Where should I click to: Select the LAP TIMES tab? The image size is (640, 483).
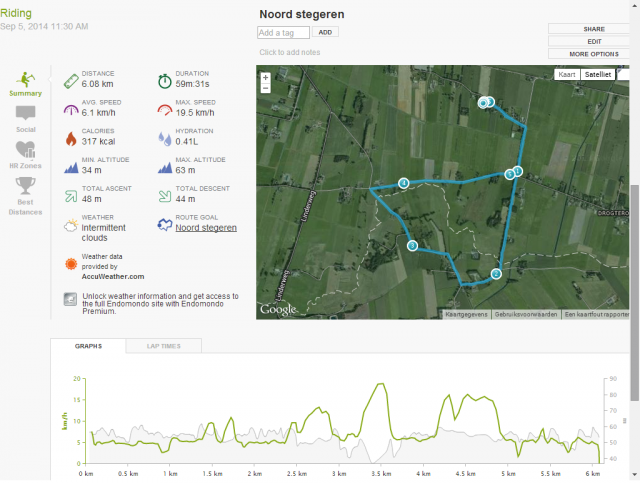[164, 346]
